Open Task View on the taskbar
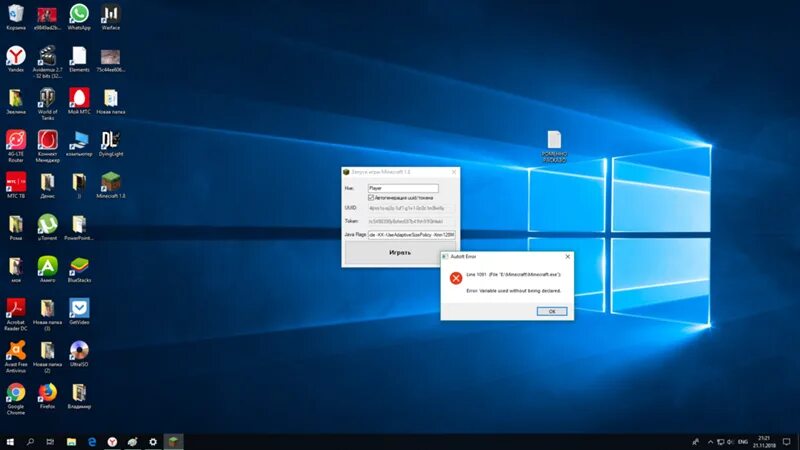 coord(50,442)
